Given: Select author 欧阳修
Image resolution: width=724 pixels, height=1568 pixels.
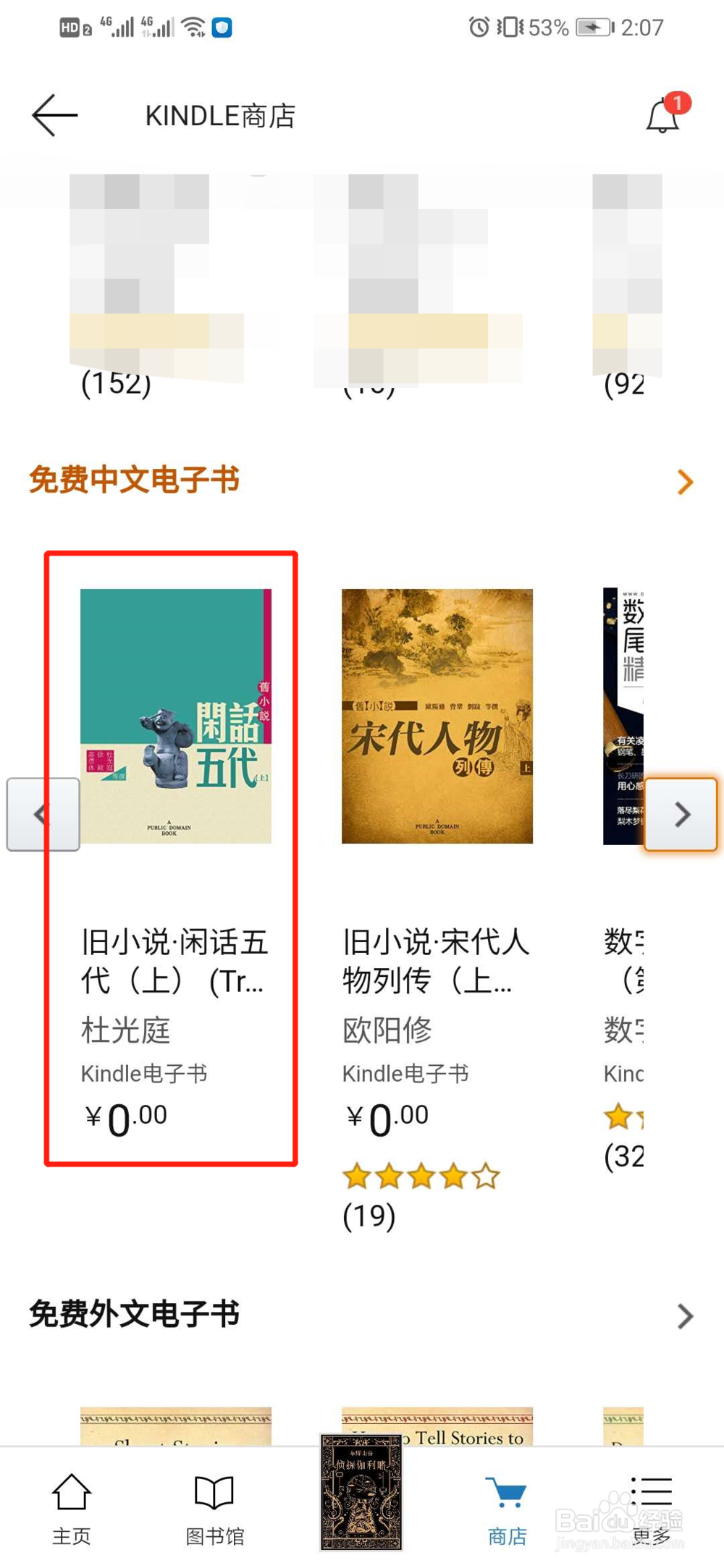Looking at the screenshot, I should pos(387,1030).
